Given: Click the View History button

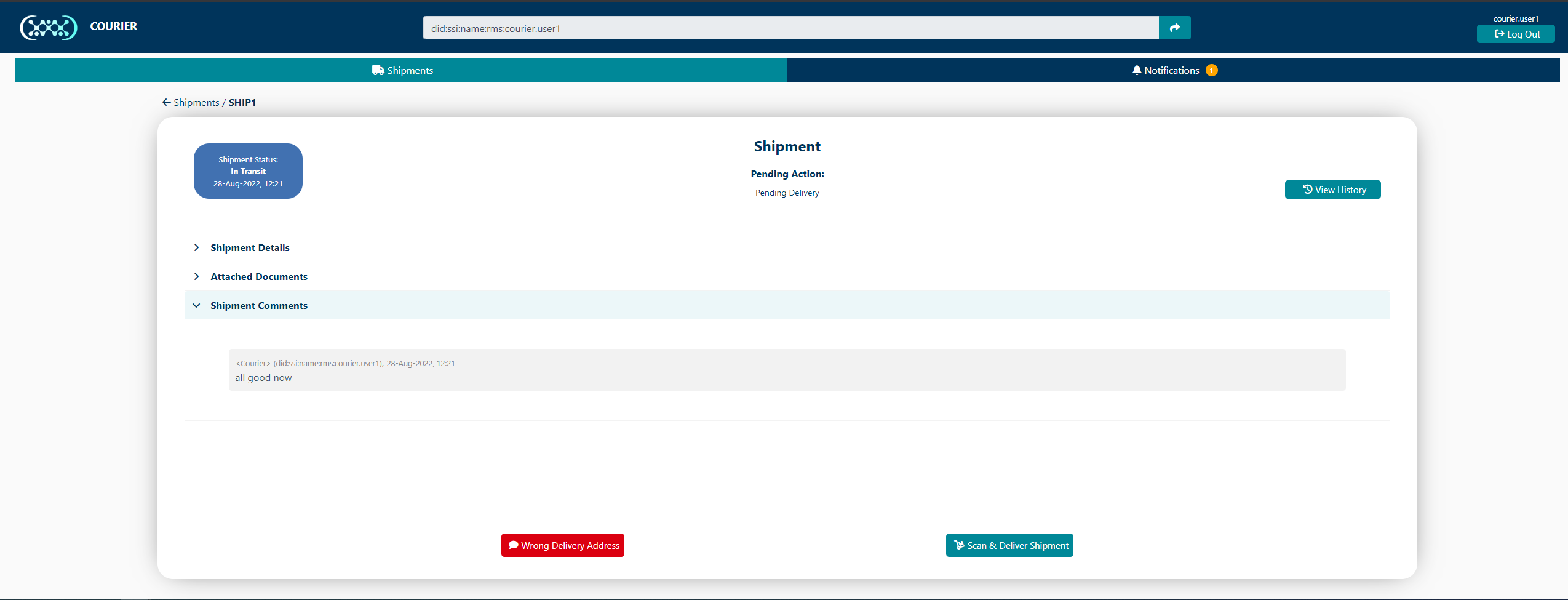Looking at the screenshot, I should click(x=1332, y=190).
